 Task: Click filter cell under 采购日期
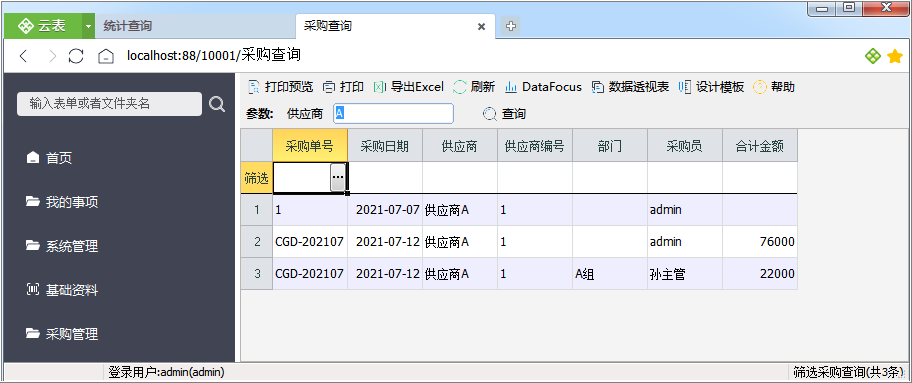(x=385, y=178)
